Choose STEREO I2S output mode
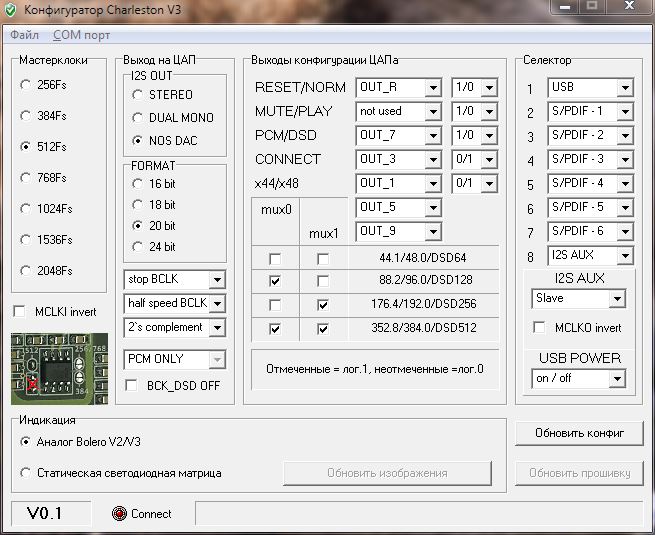The image size is (655, 535). coord(137,95)
